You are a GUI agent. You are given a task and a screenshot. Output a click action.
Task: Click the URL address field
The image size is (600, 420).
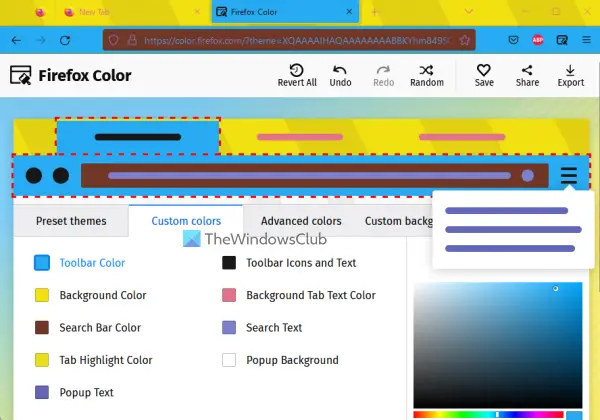coord(289,40)
